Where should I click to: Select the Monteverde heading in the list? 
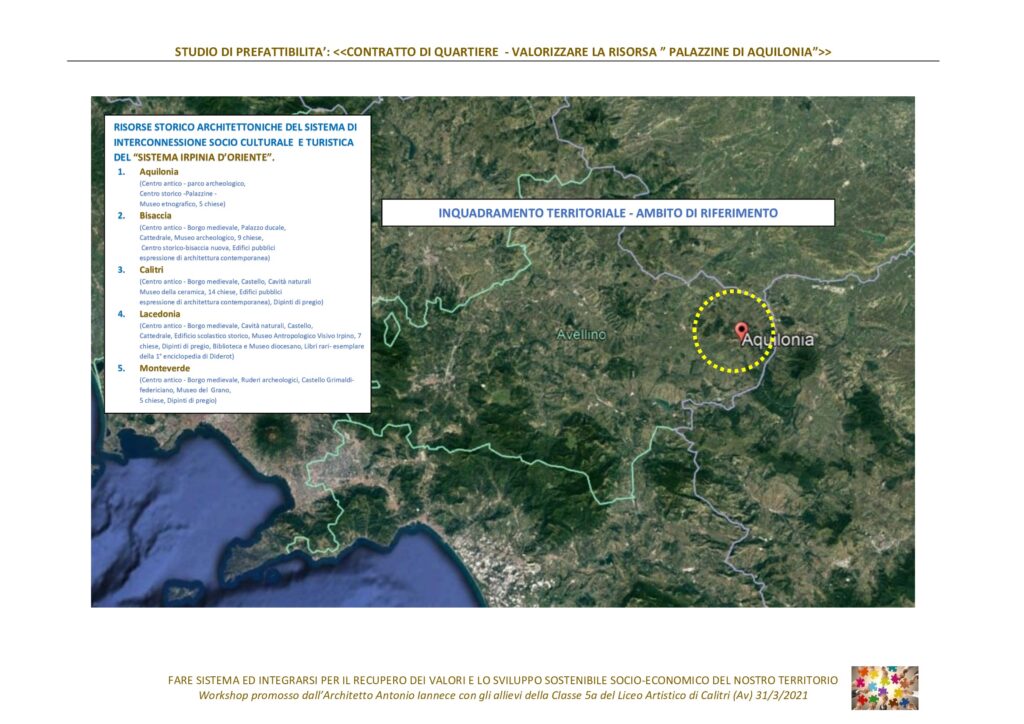(x=164, y=368)
